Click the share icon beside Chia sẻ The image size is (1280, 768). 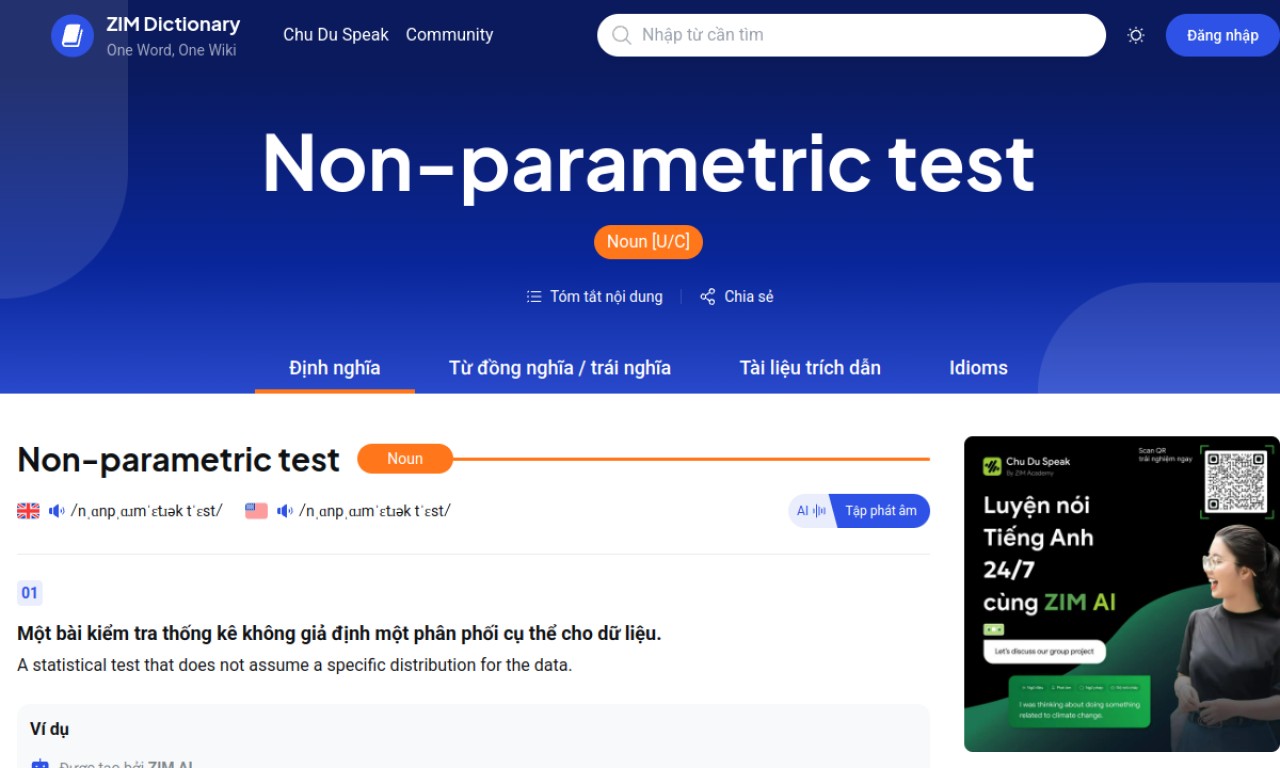[708, 297]
